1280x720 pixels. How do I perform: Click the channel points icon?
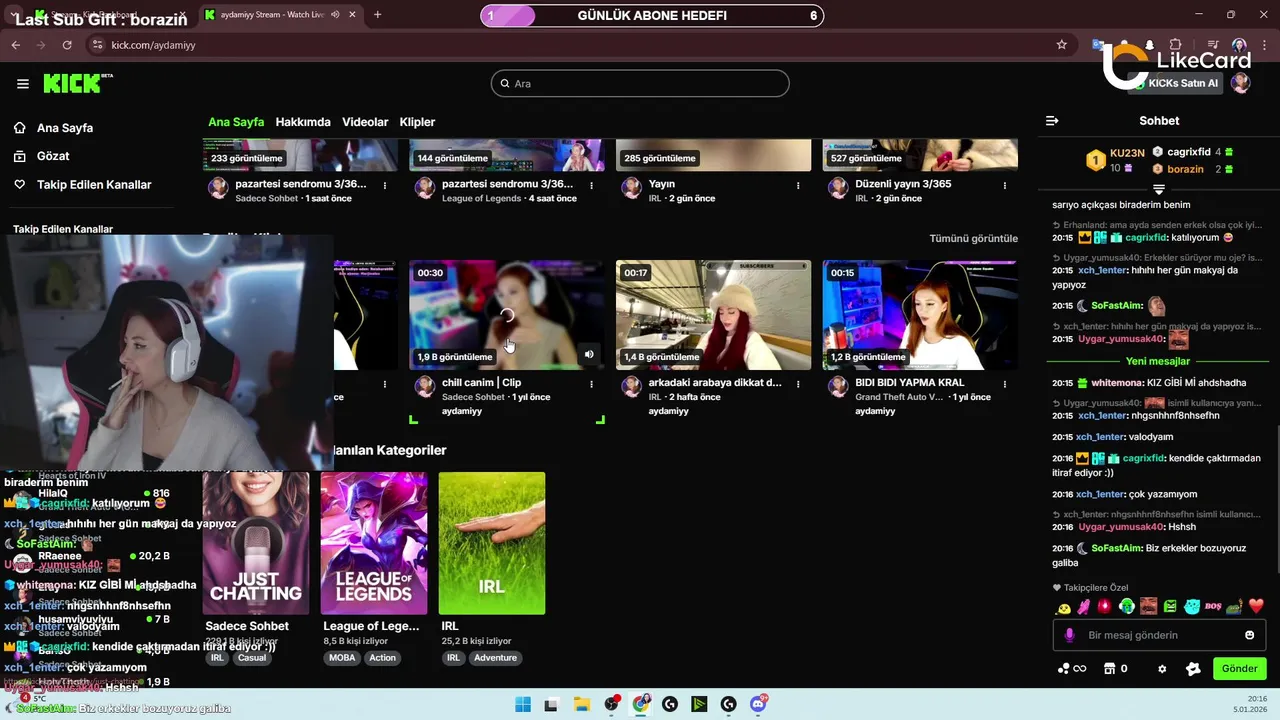[x=1063, y=669]
